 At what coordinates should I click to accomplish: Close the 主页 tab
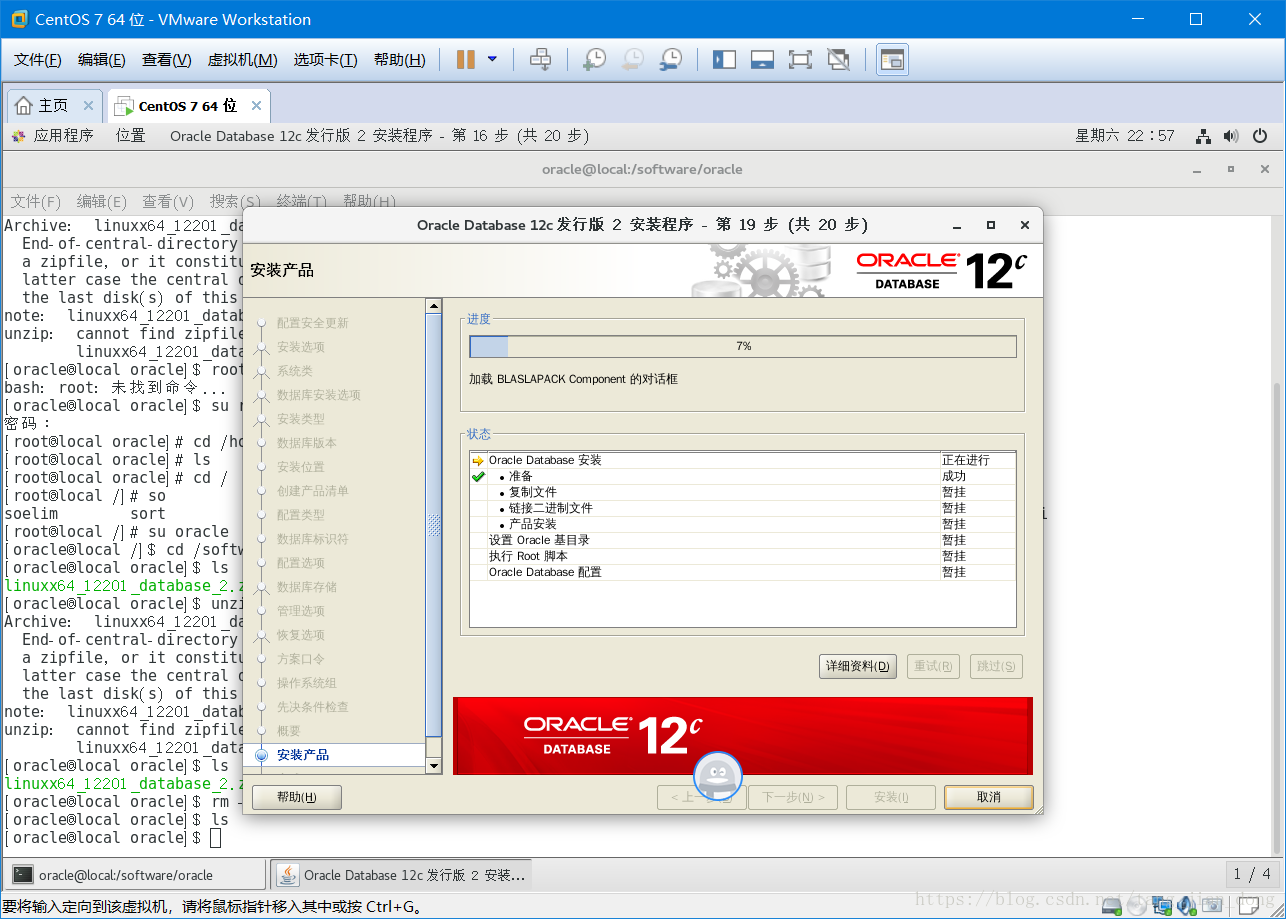88,106
